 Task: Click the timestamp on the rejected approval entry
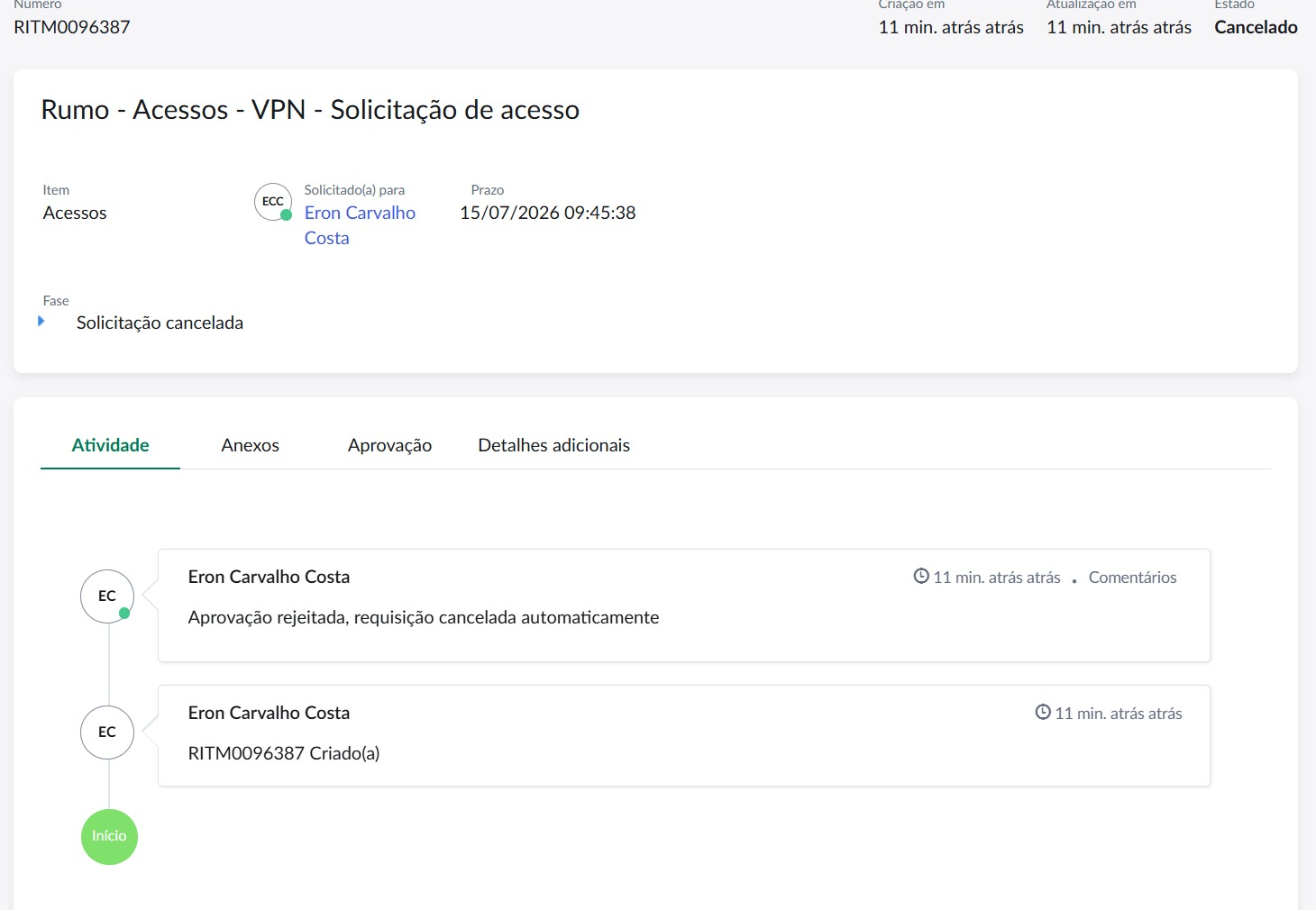click(x=997, y=578)
